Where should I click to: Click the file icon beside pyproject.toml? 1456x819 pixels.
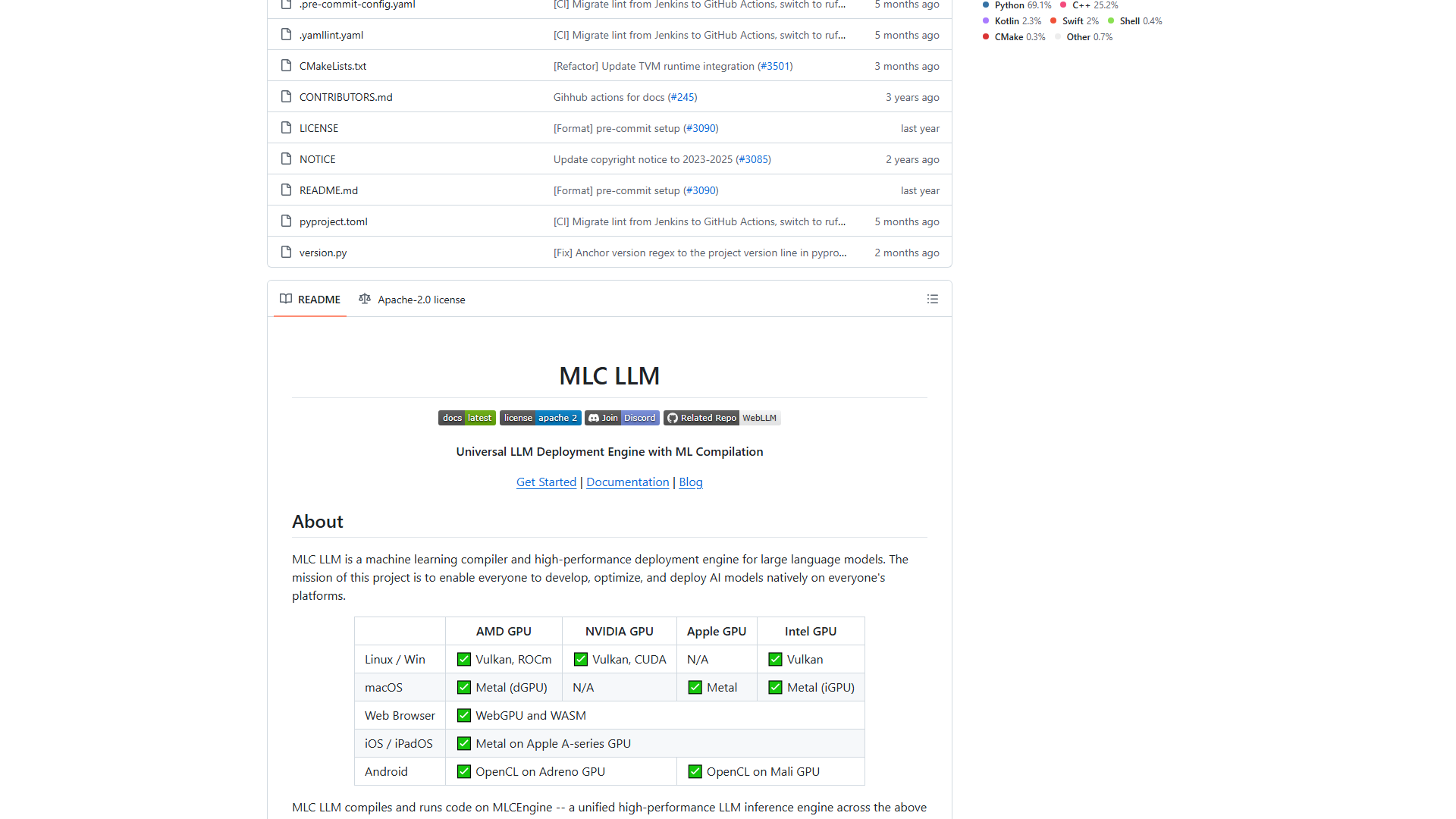click(286, 221)
